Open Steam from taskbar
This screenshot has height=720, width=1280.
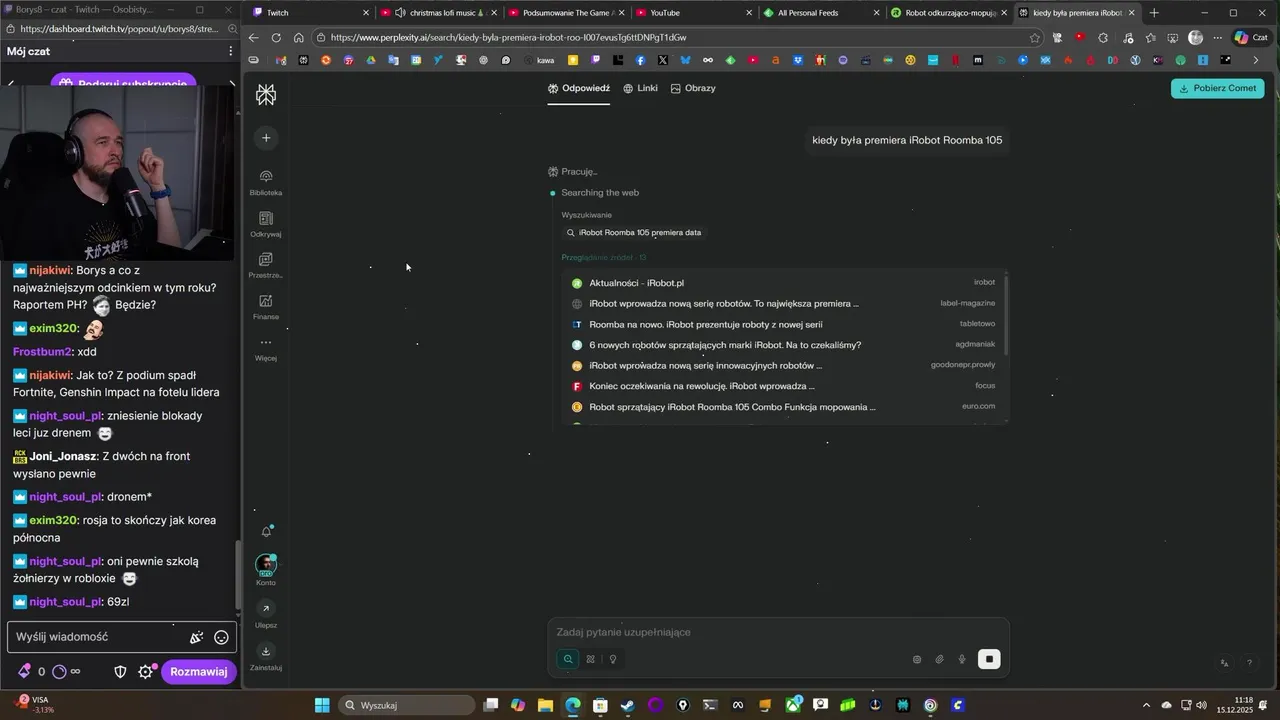click(x=627, y=705)
